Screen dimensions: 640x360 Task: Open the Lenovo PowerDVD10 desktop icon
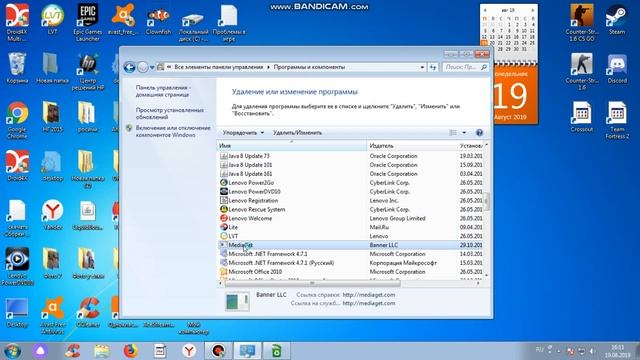click(17, 267)
